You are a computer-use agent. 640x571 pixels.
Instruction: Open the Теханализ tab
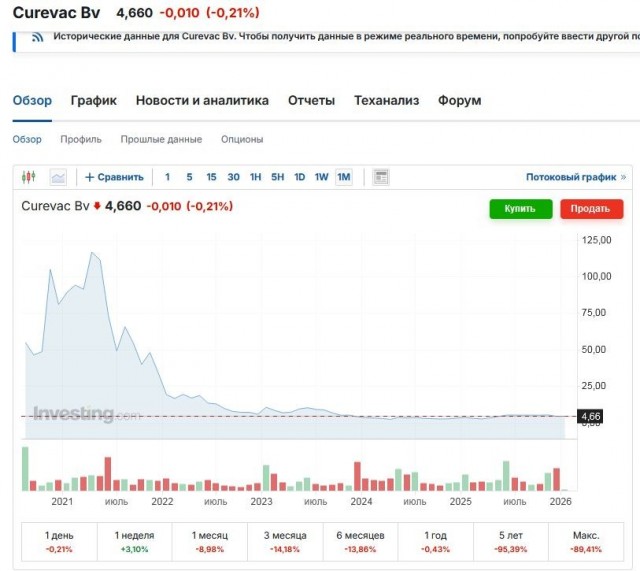coord(387,100)
